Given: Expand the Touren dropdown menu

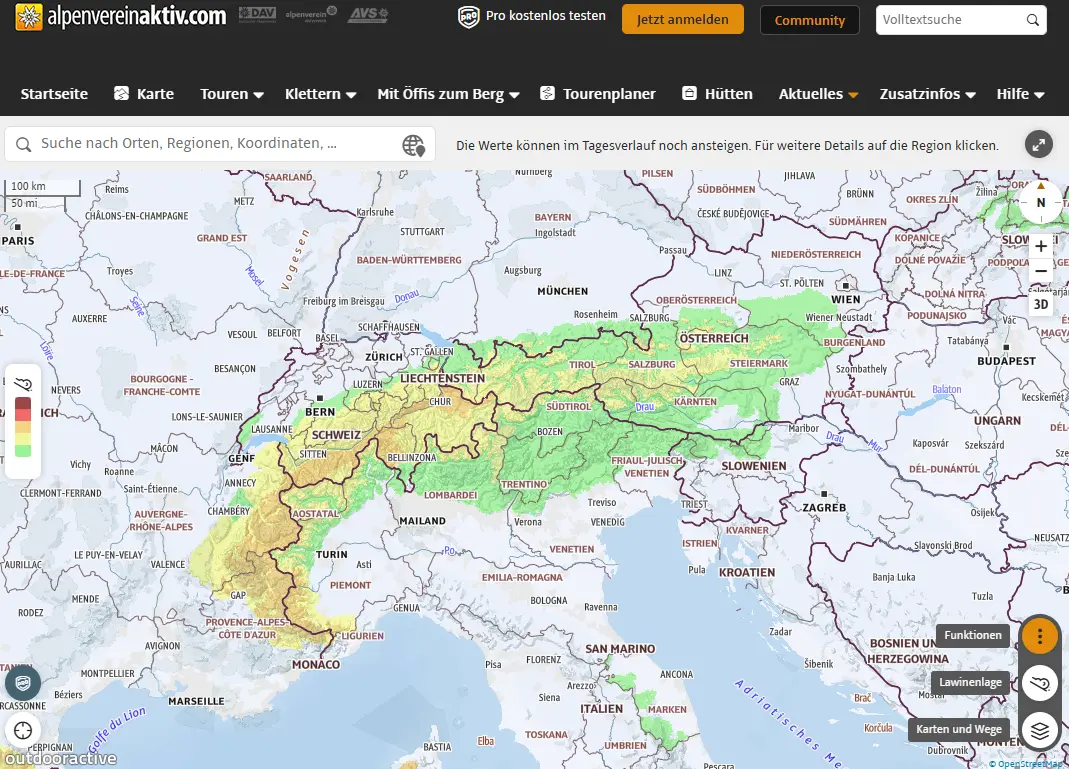Looking at the screenshot, I should (x=232, y=94).
